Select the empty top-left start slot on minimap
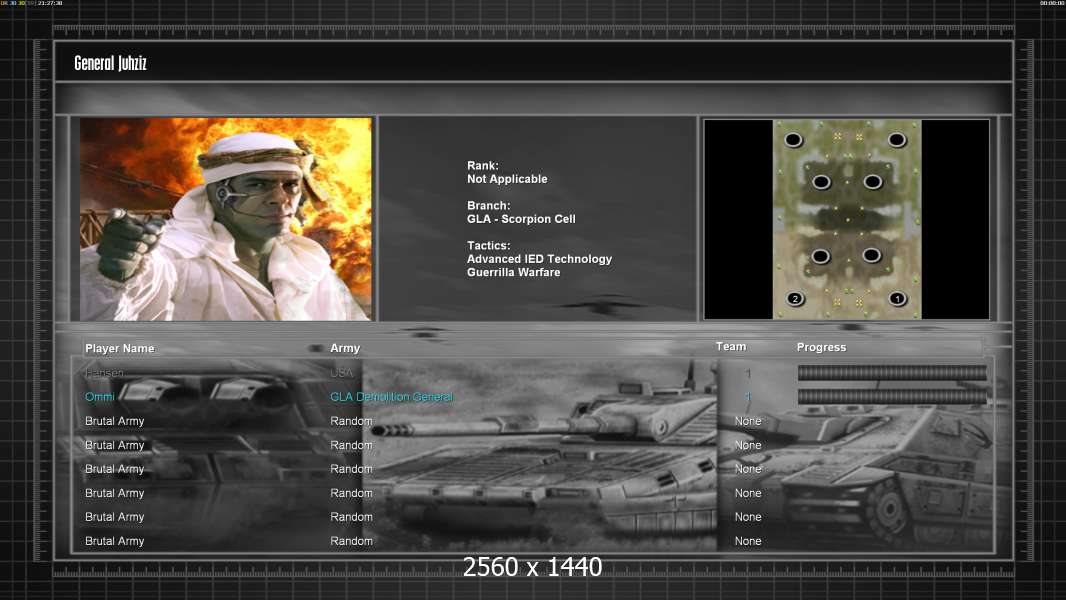The height and width of the screenshot is (600, 1066). (x=794, y=139)
